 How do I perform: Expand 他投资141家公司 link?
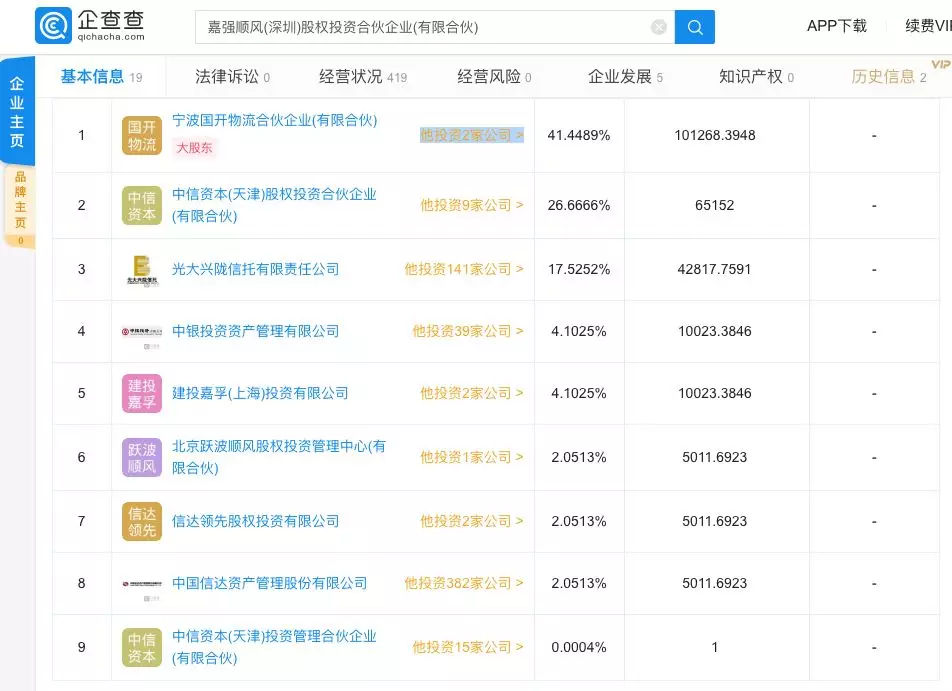pos(464,269)
